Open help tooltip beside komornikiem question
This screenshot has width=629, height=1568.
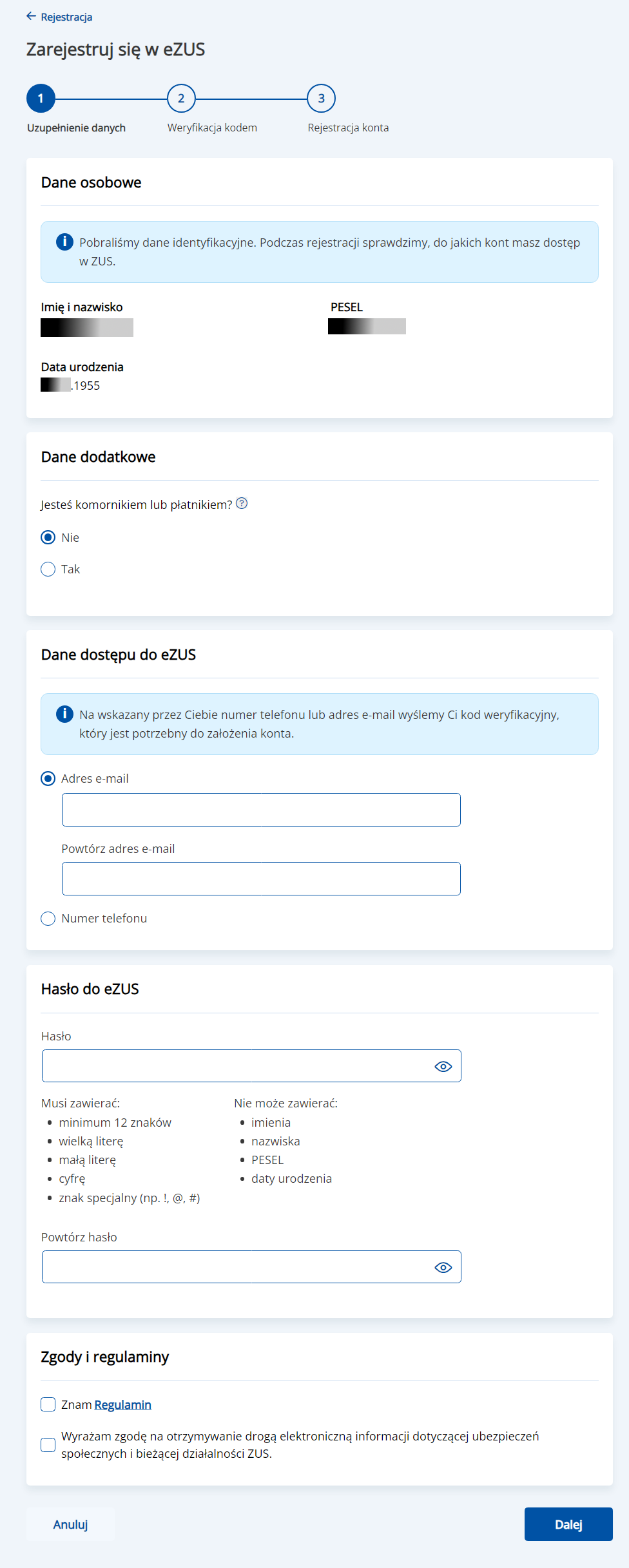pos(242,503)
